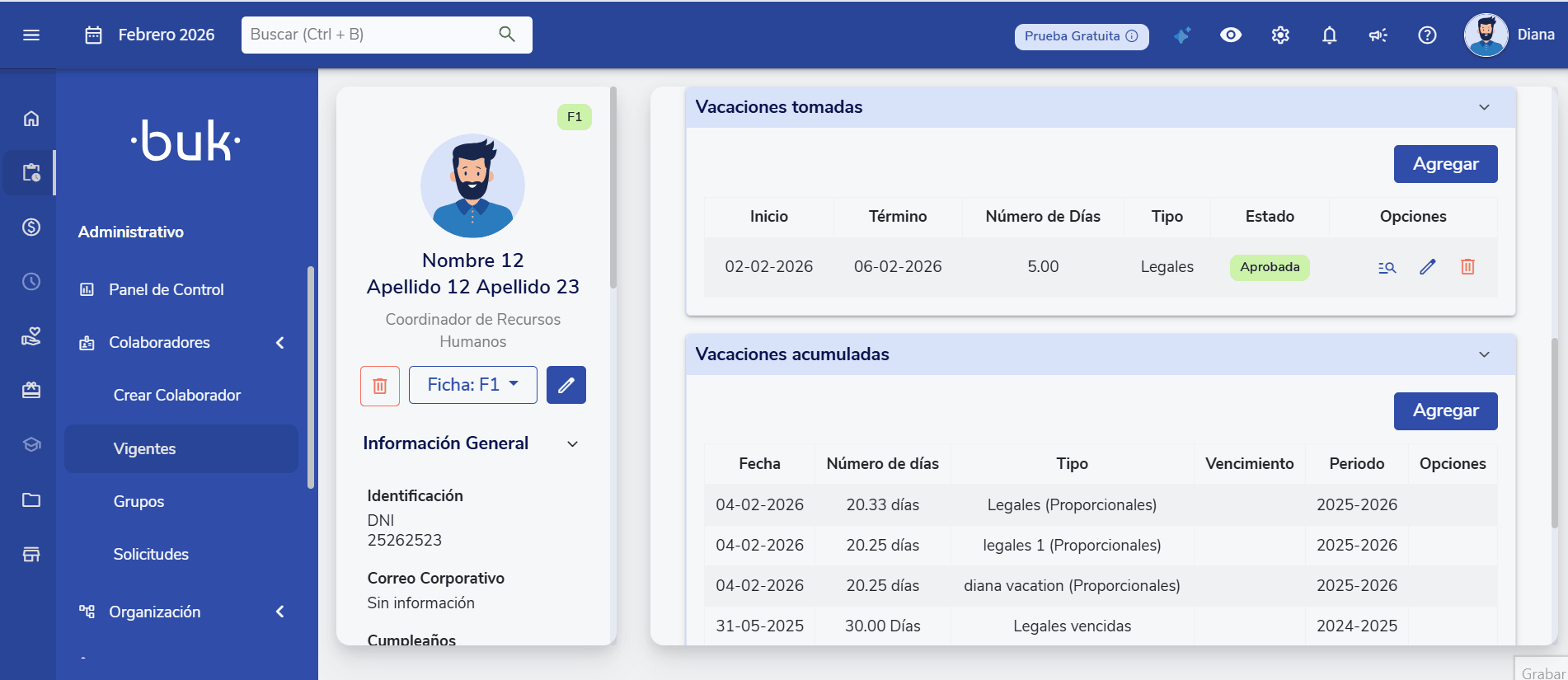
Task: Click the employee profile photo
Action: click(472, 186)
